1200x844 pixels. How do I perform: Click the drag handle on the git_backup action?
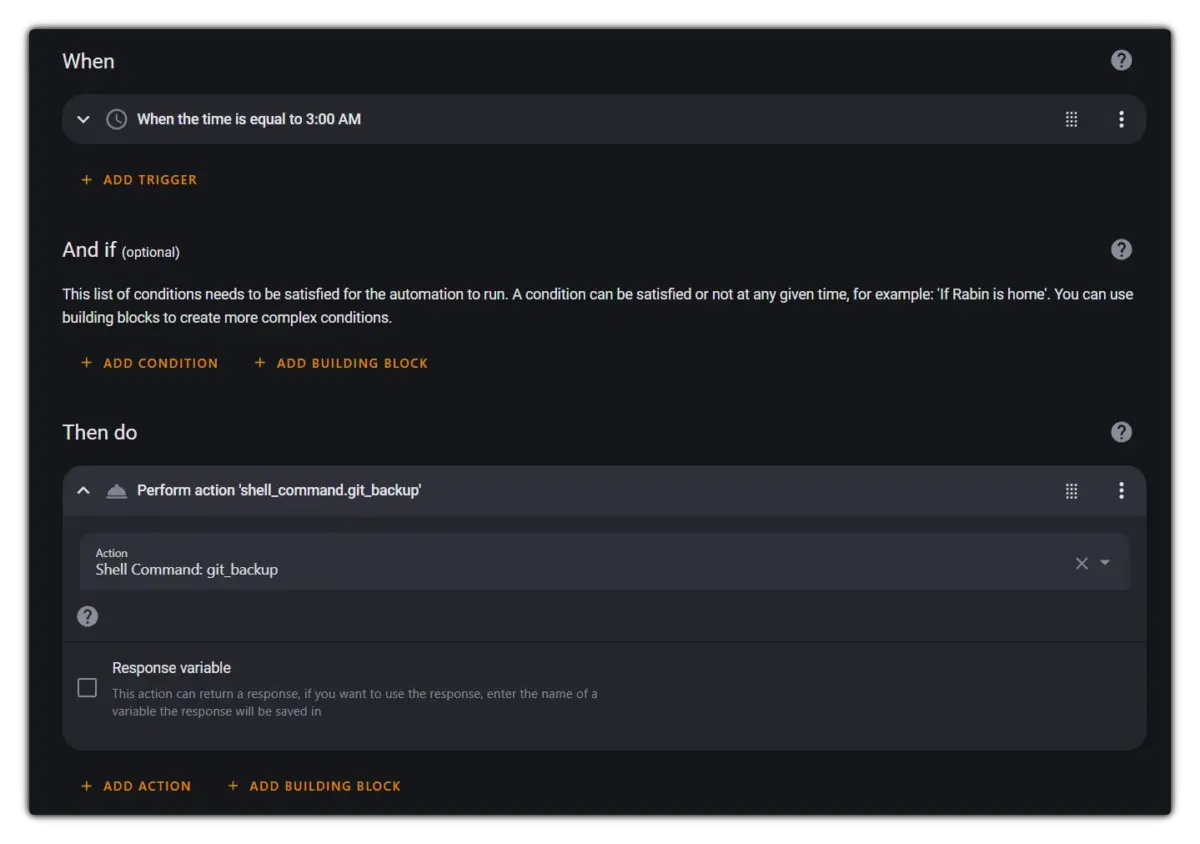(x=1071, y=491)
